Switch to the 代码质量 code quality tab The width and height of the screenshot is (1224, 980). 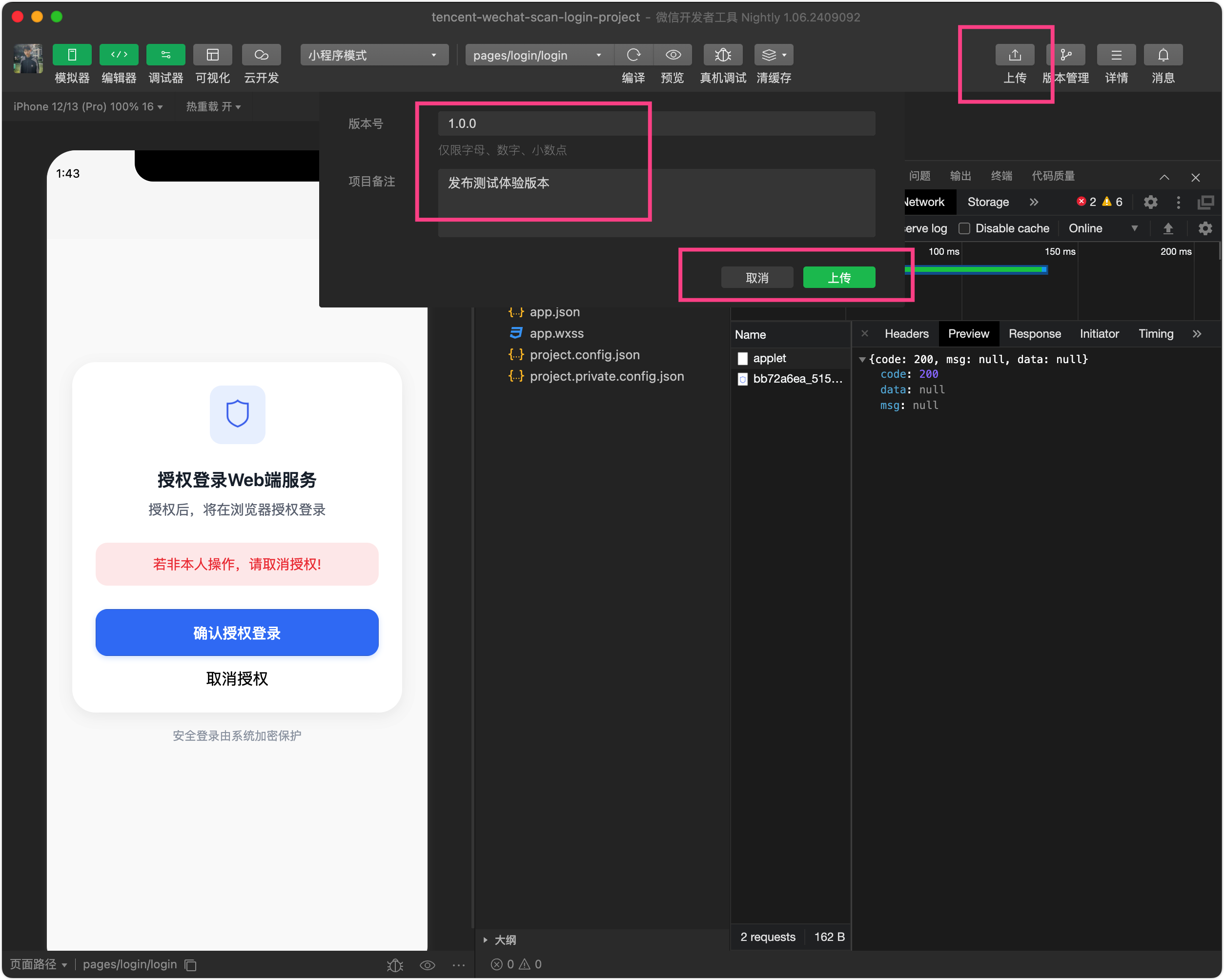pos(1053,176)
